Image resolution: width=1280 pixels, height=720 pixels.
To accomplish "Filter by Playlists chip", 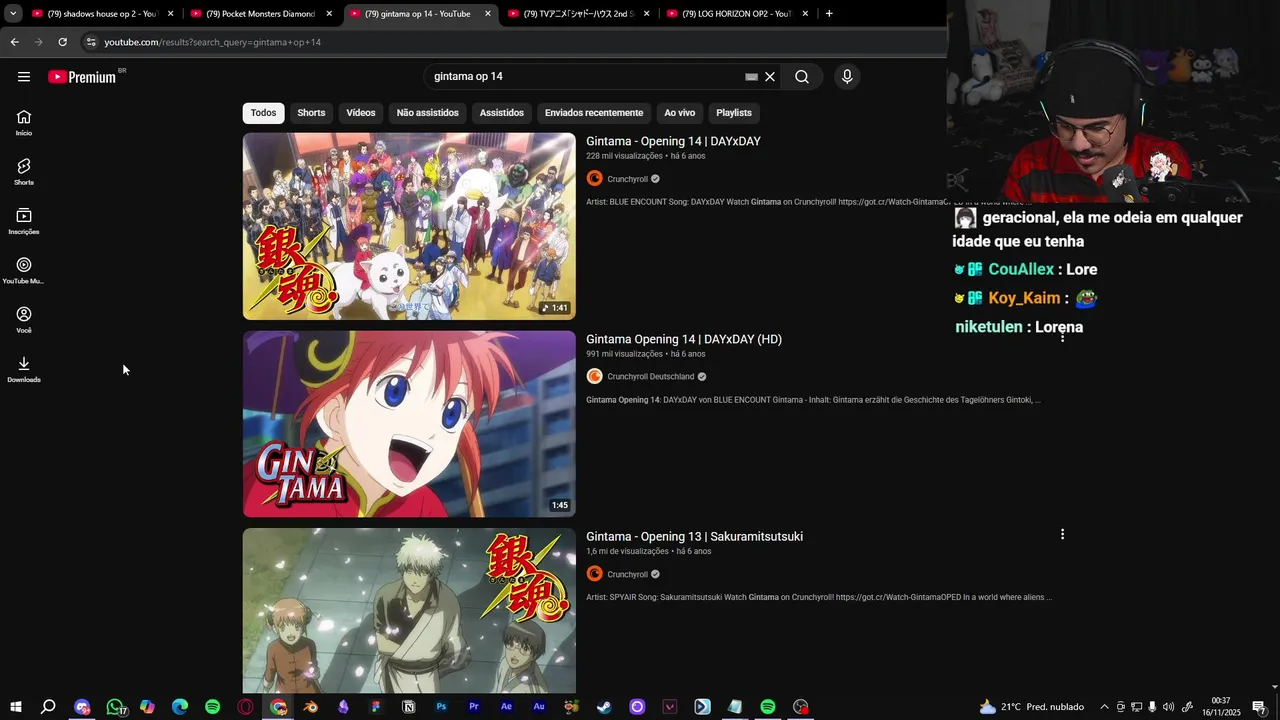I will (x=734, y=113).
